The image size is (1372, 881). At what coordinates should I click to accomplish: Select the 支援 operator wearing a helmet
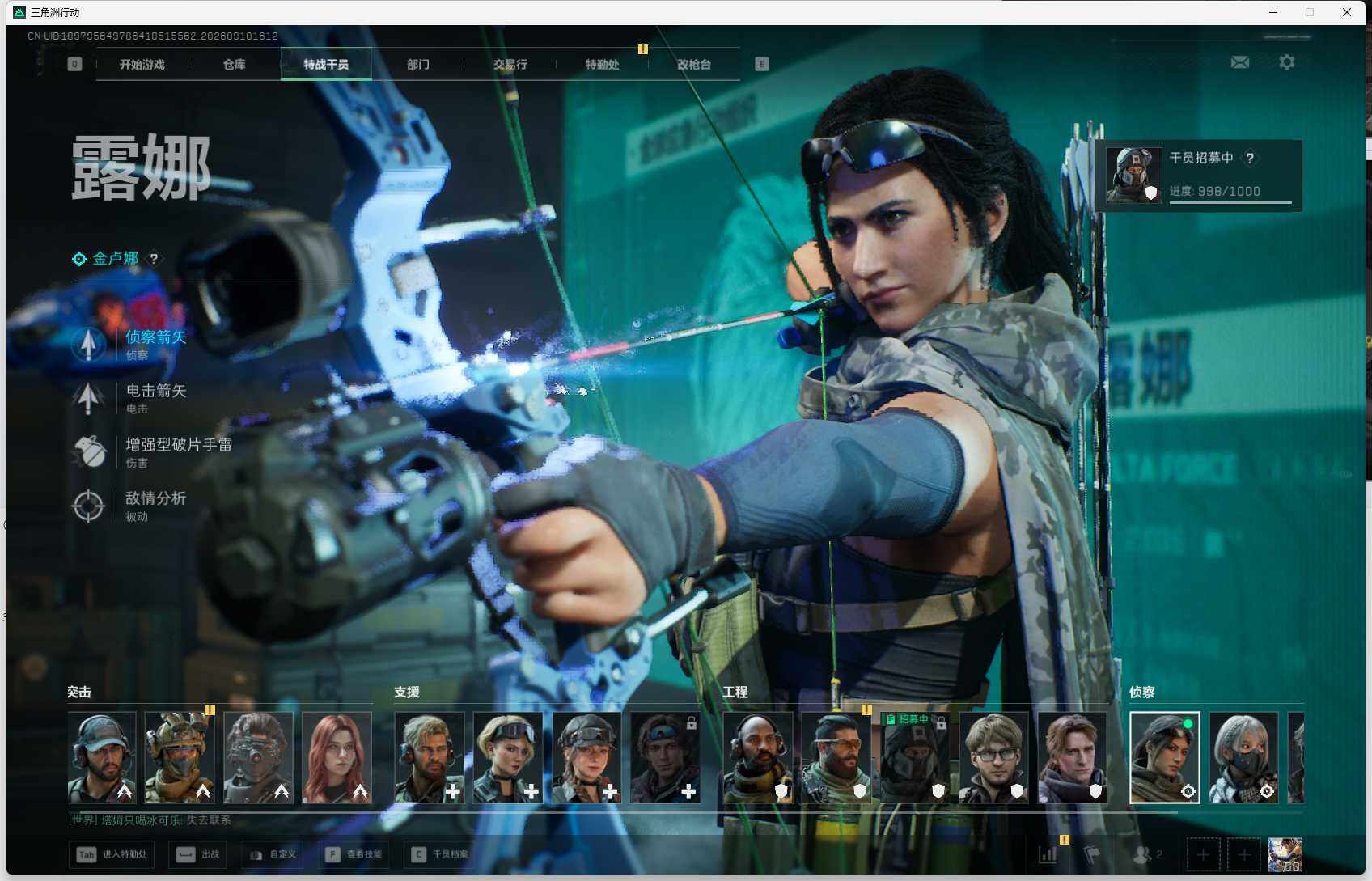click(586, 757)
